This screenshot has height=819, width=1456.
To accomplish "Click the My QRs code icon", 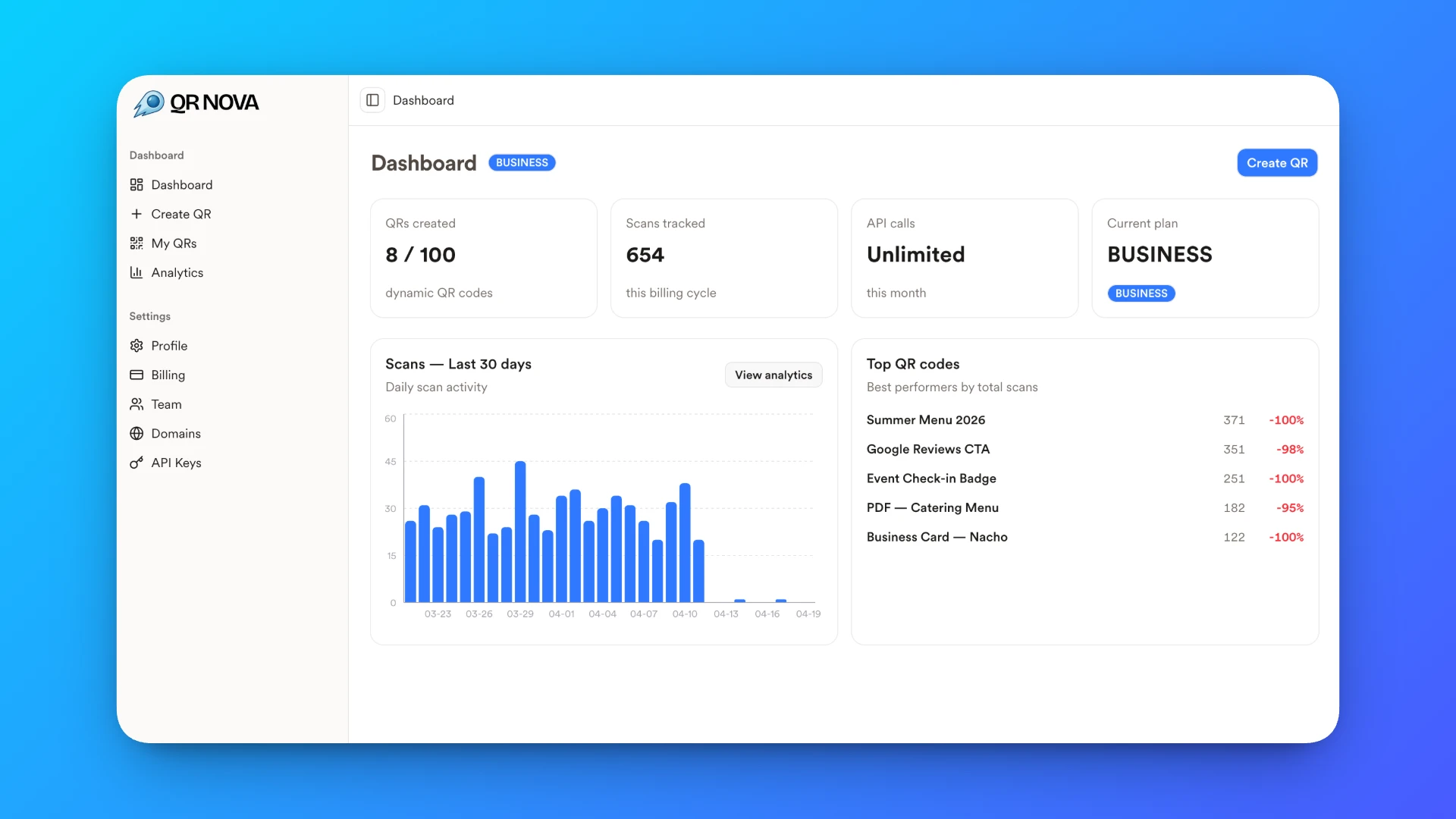I will [x=136, y=243].
